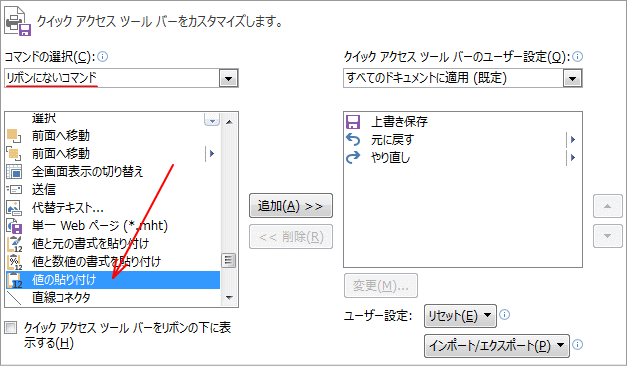Click the 全画面表示の切り替え icon

click(14, 172)
